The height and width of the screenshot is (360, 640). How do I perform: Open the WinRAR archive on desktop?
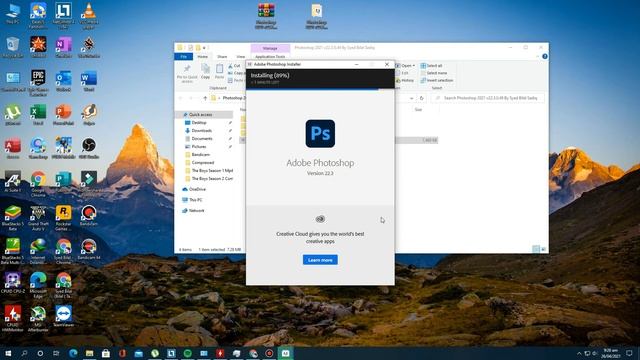pyautogui.click(x=266, y=16)
